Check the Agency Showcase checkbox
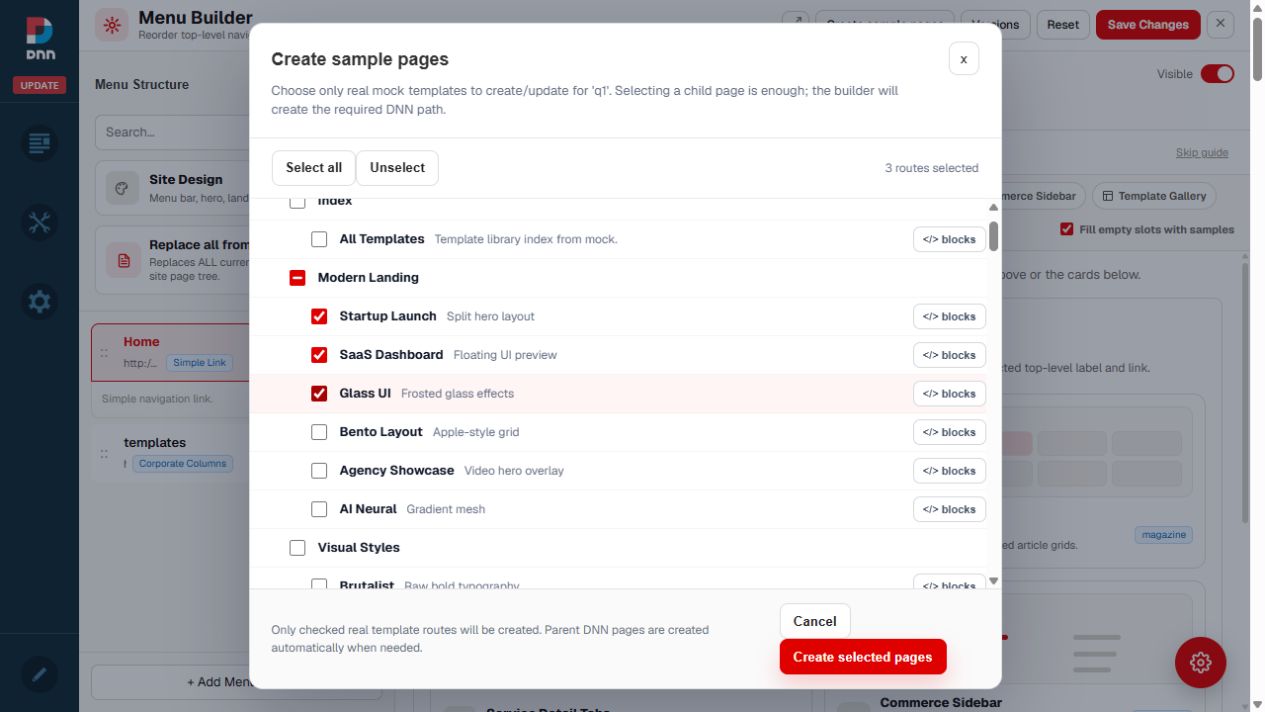This screenshot has width=1265, height=712. click(x=319, y=471)
